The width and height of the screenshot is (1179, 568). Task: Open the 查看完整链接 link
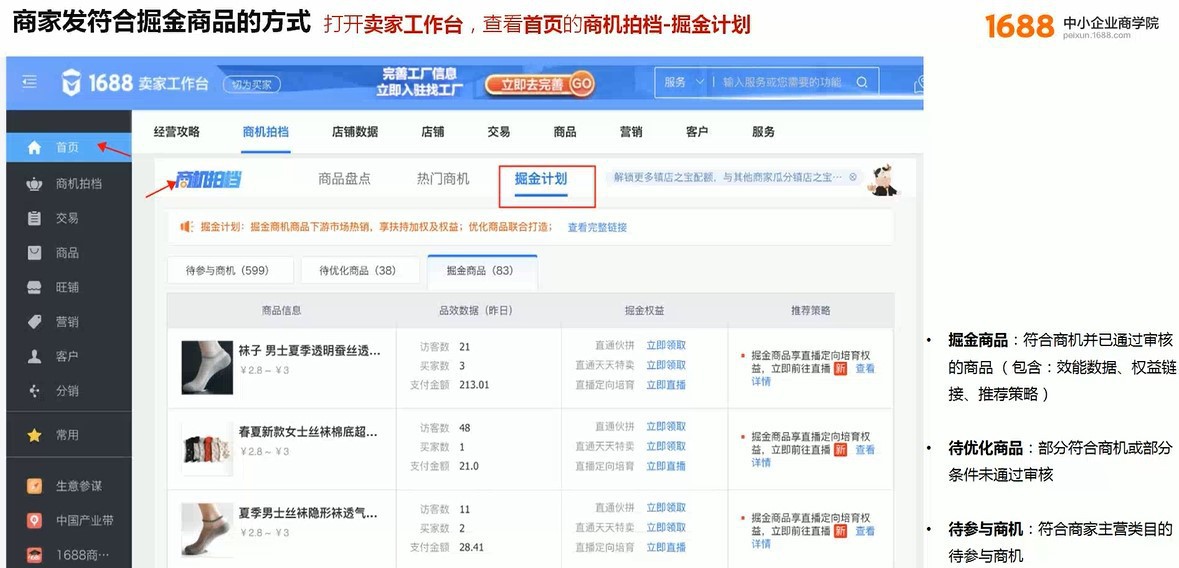coord(597,227)
